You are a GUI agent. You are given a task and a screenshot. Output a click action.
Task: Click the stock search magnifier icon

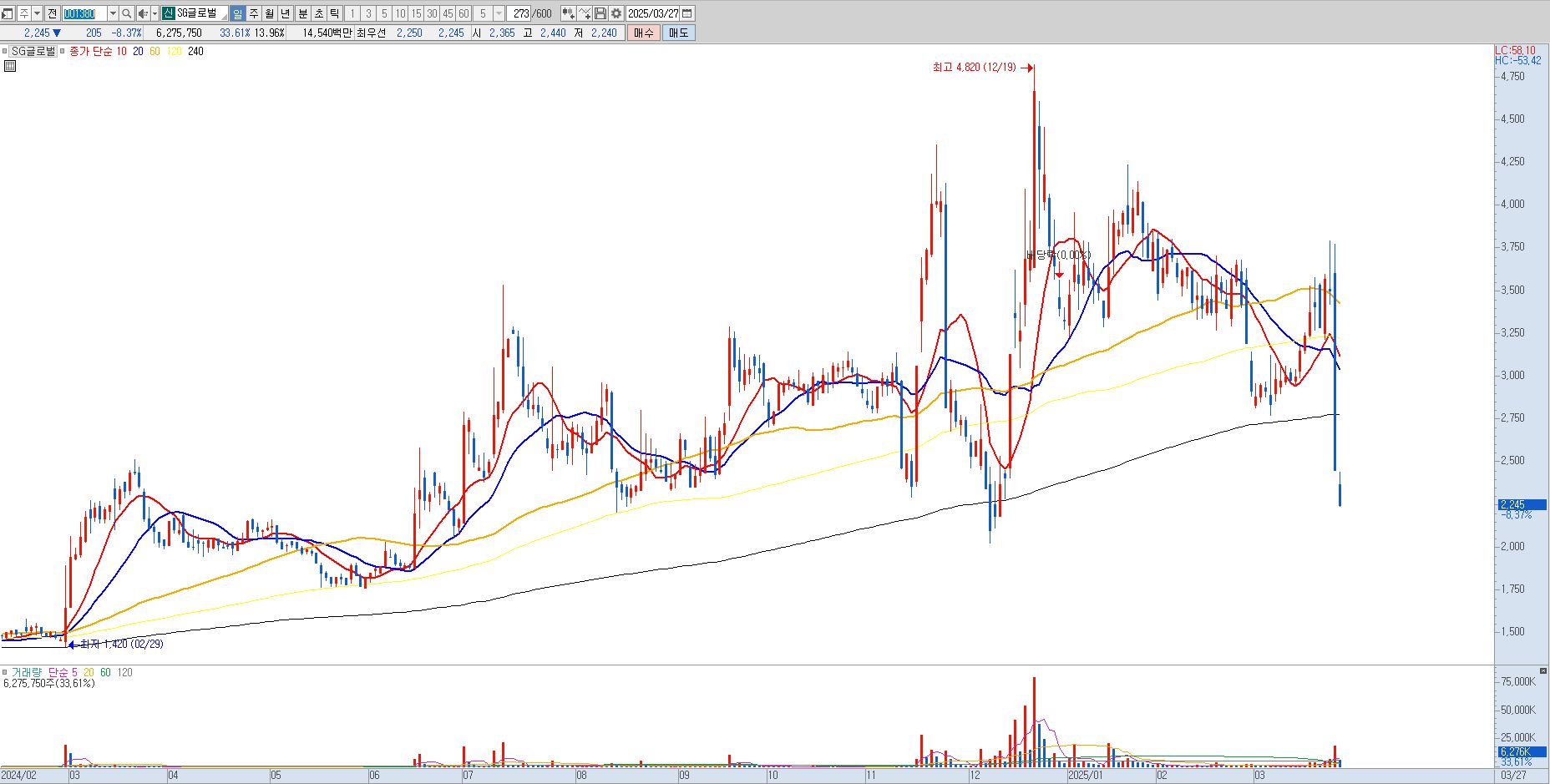coord(126,13)
